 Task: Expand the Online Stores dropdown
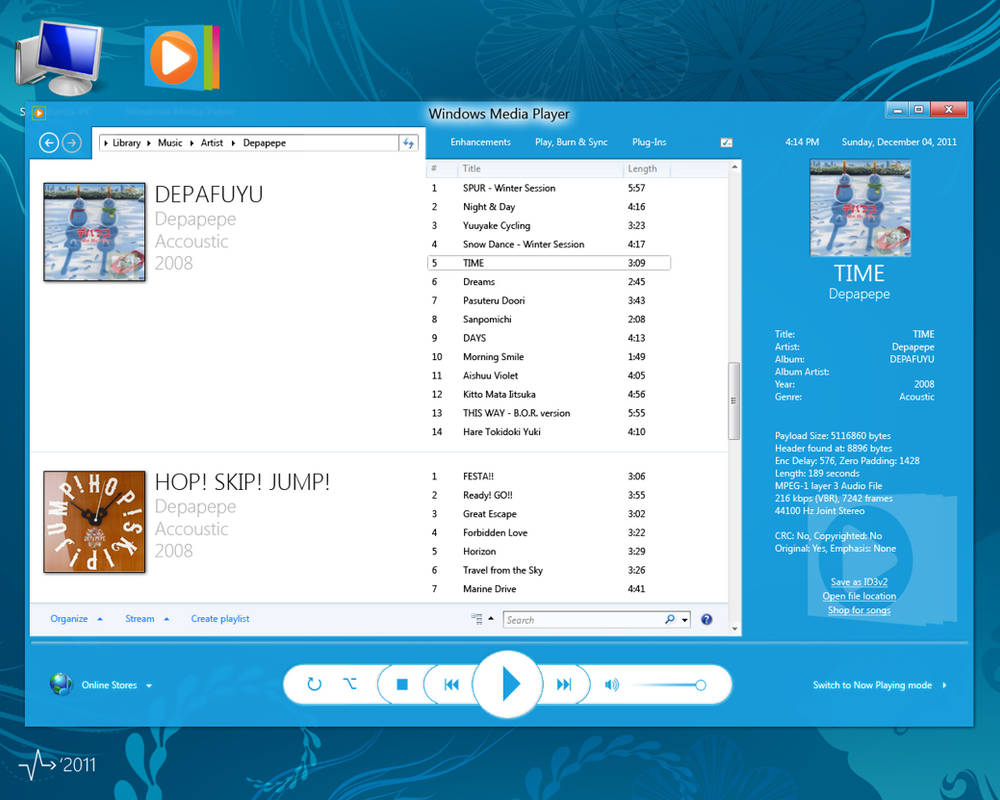pos(149,686)
